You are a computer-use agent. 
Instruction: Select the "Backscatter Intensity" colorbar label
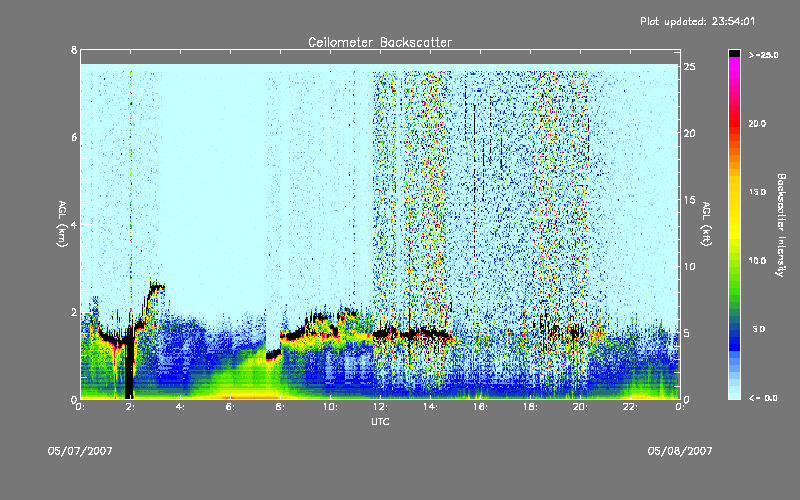pyautogui.click(x=781, y=225)
